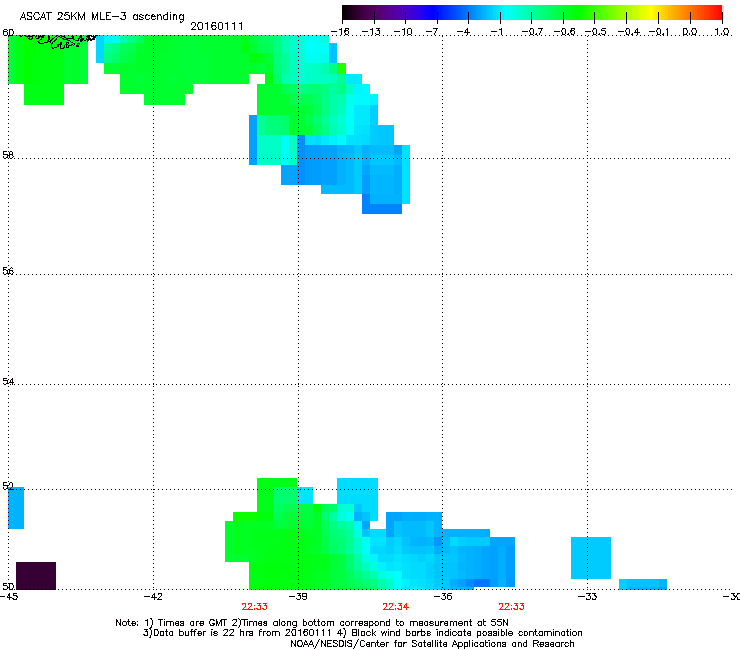The height and width of the screenshot is (650, 740).
Task: Click the -0.7 colorbar tick label
Action: tap(532, 32)
